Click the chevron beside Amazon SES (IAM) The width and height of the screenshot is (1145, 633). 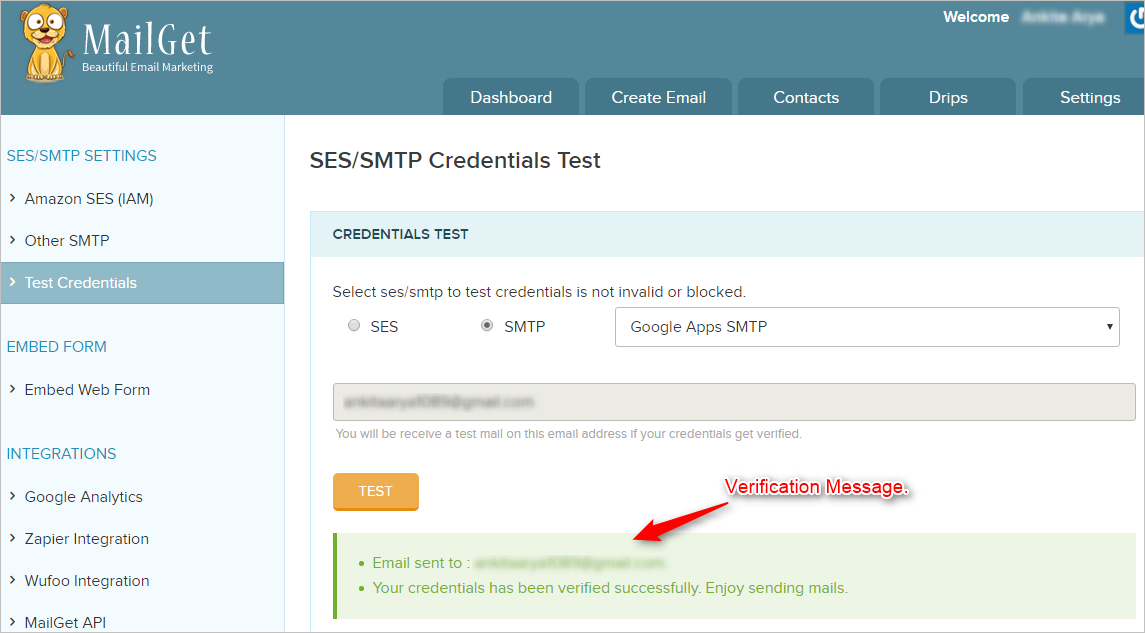coord(12,198)
